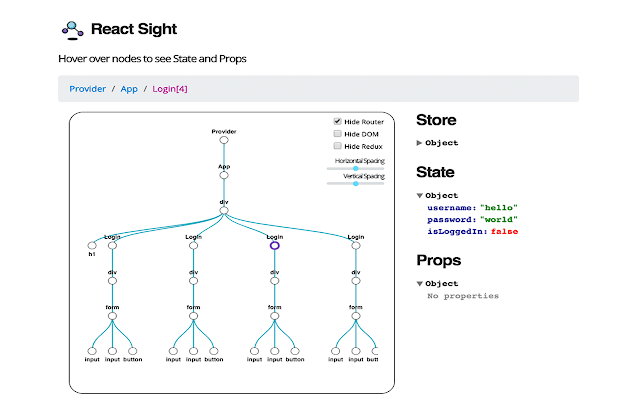Uncheck the Hide Router checkbox

[338, 122]
